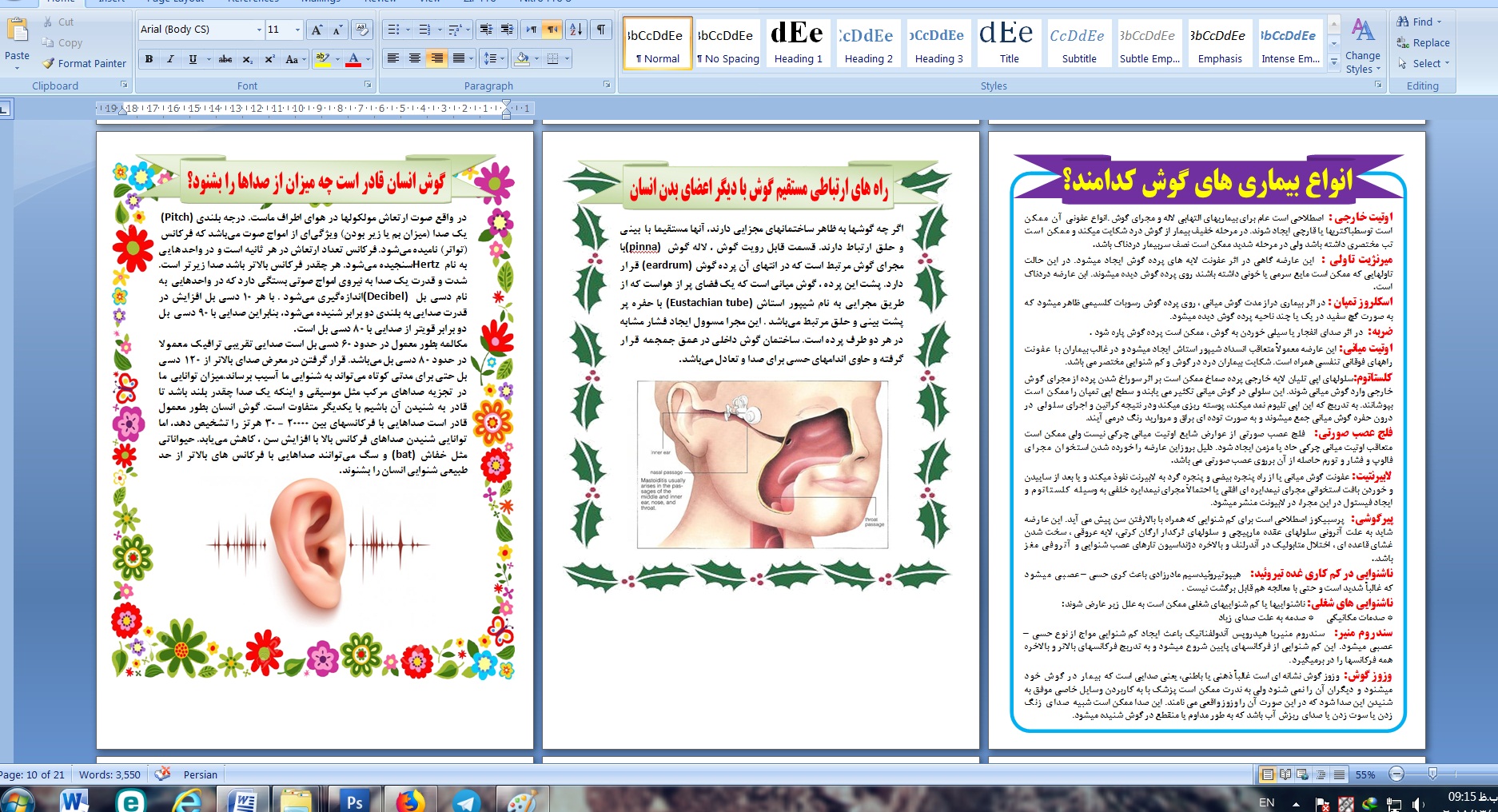Toggle italic formatting
The height and width of the screenshot is (812, 1498).
point(170,59)
